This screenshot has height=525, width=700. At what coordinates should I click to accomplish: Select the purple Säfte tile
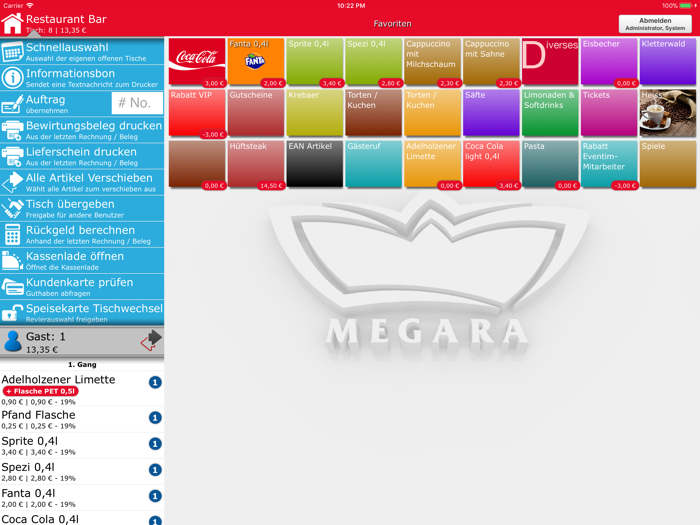coord(491,113)
